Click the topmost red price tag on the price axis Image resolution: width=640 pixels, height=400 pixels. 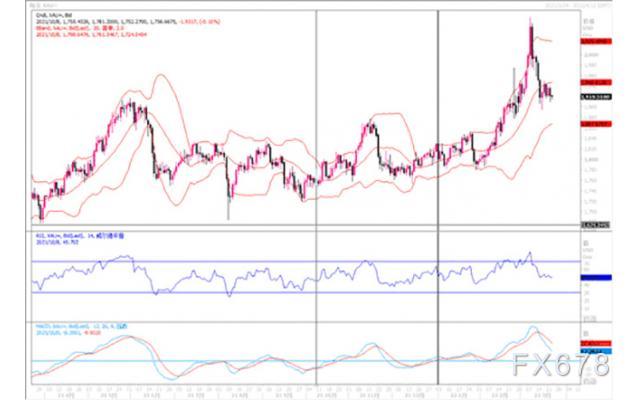pos(596,42)
